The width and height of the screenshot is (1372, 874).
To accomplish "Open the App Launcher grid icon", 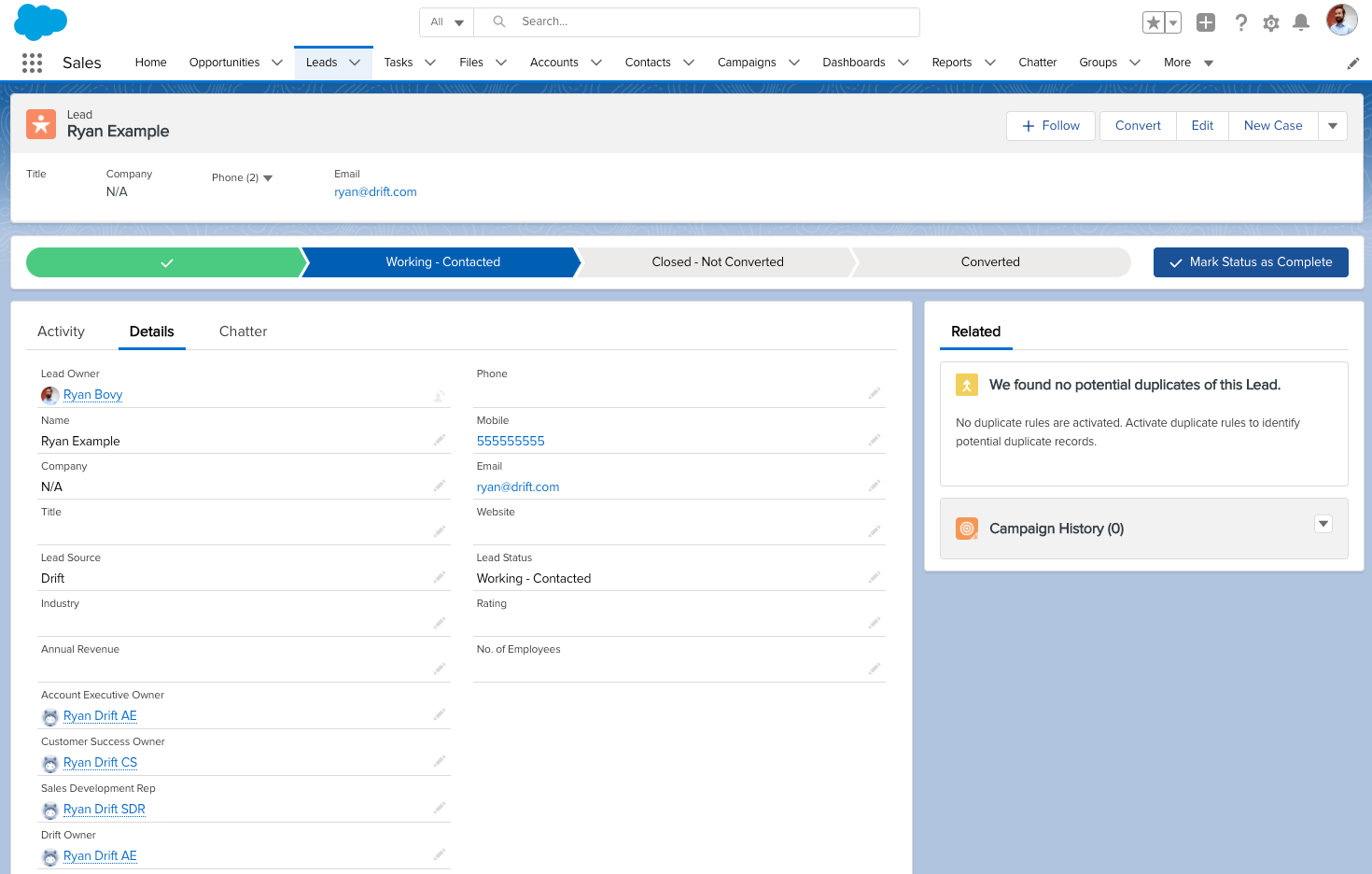I will [32, 63].
